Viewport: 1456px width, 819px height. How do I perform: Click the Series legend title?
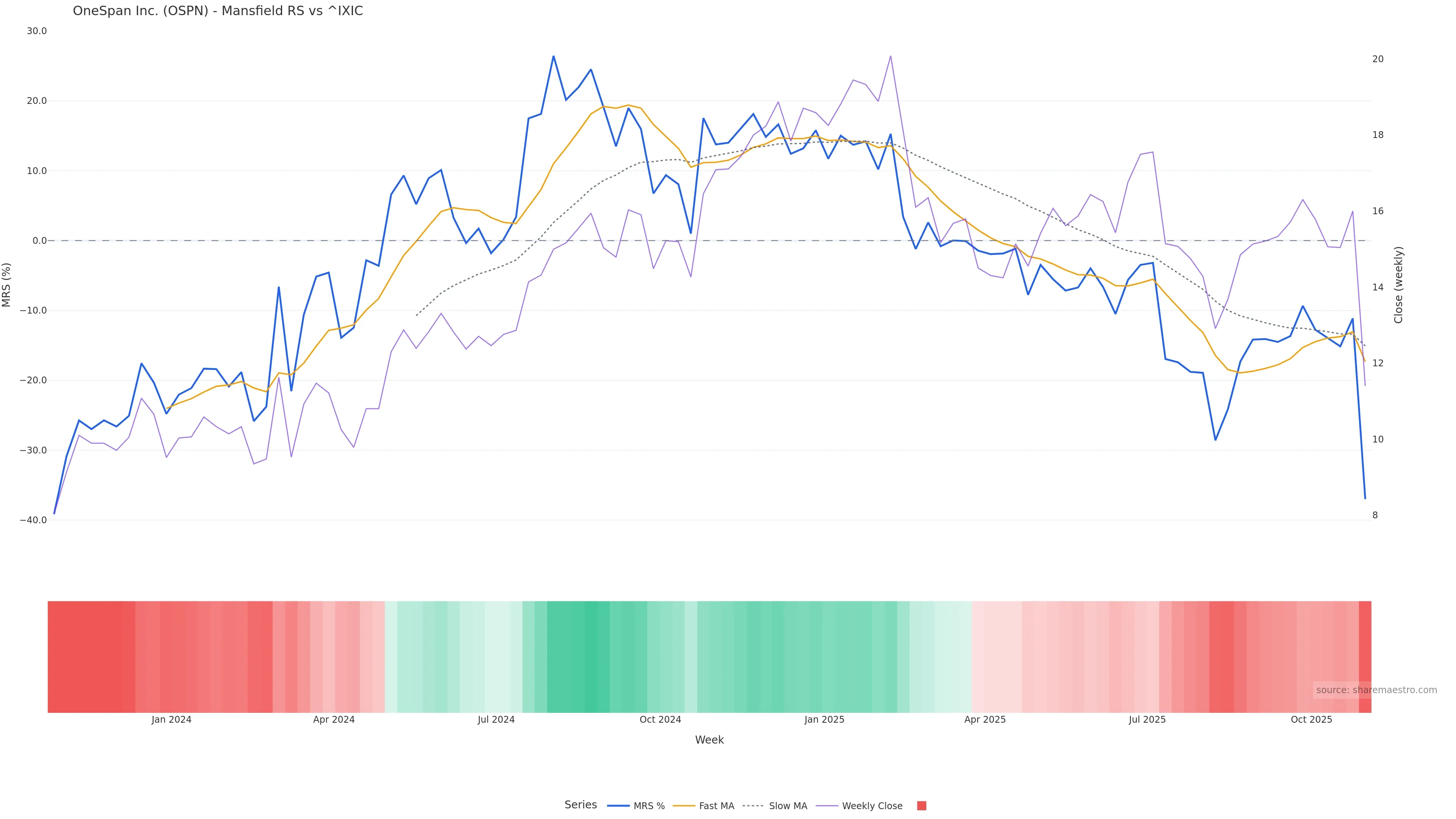(x=581, y=805)
